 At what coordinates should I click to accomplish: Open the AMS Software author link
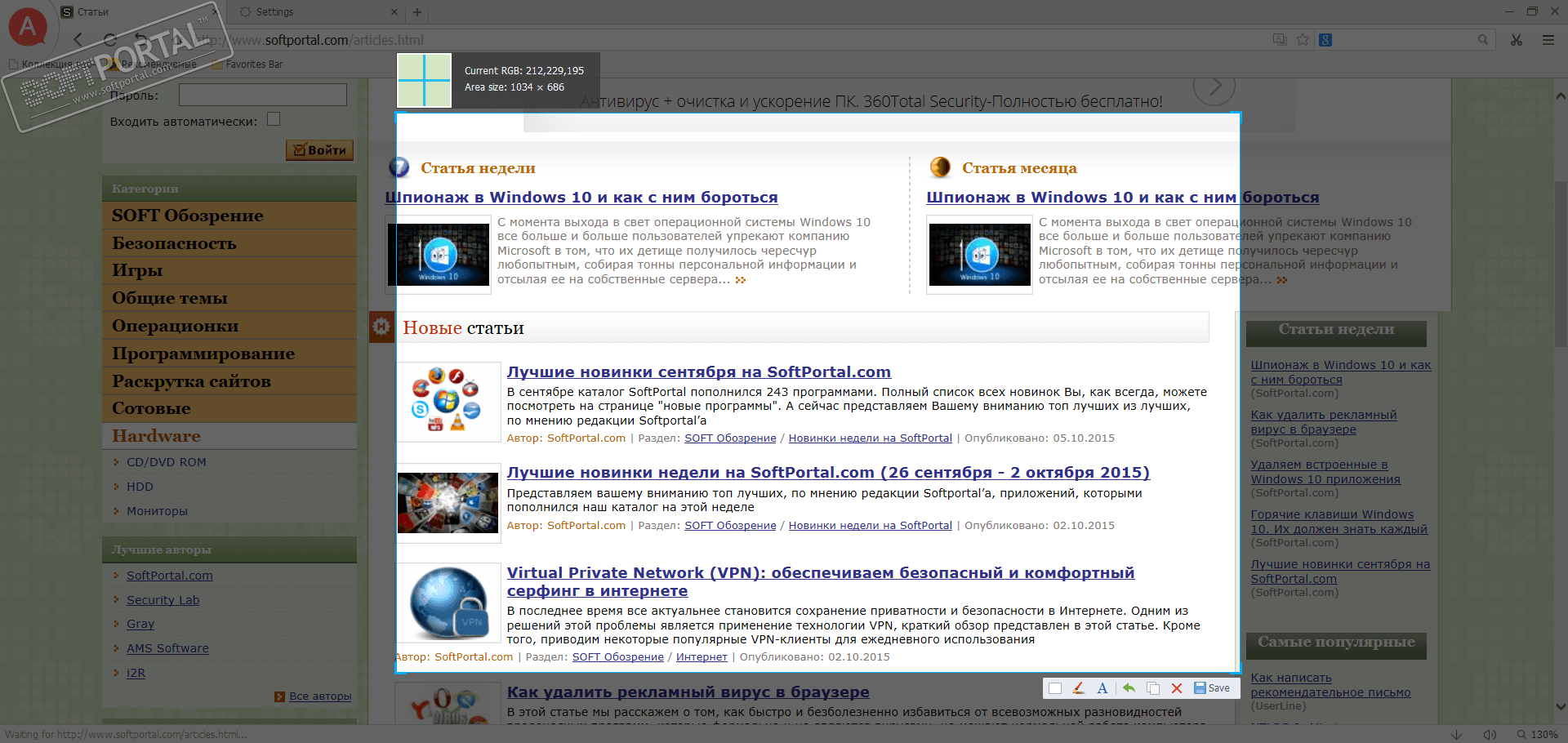pyautogui.click(x=167, y=648)
